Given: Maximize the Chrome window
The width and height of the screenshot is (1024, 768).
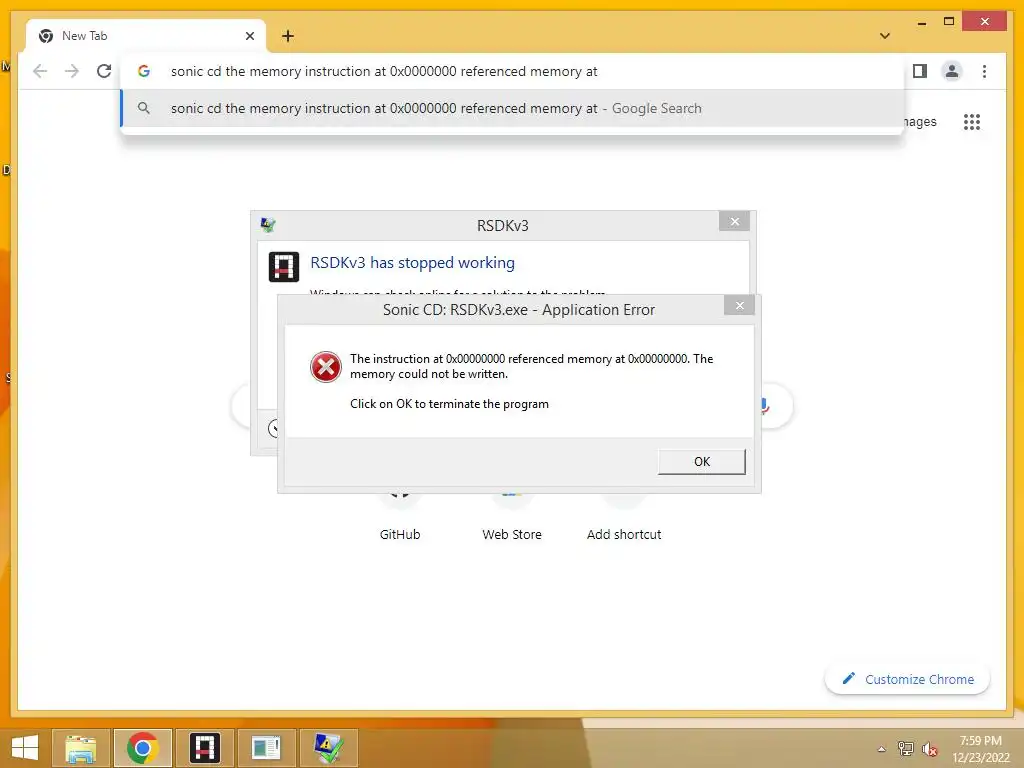Looking at the screenshot, I should pos(949,22).
